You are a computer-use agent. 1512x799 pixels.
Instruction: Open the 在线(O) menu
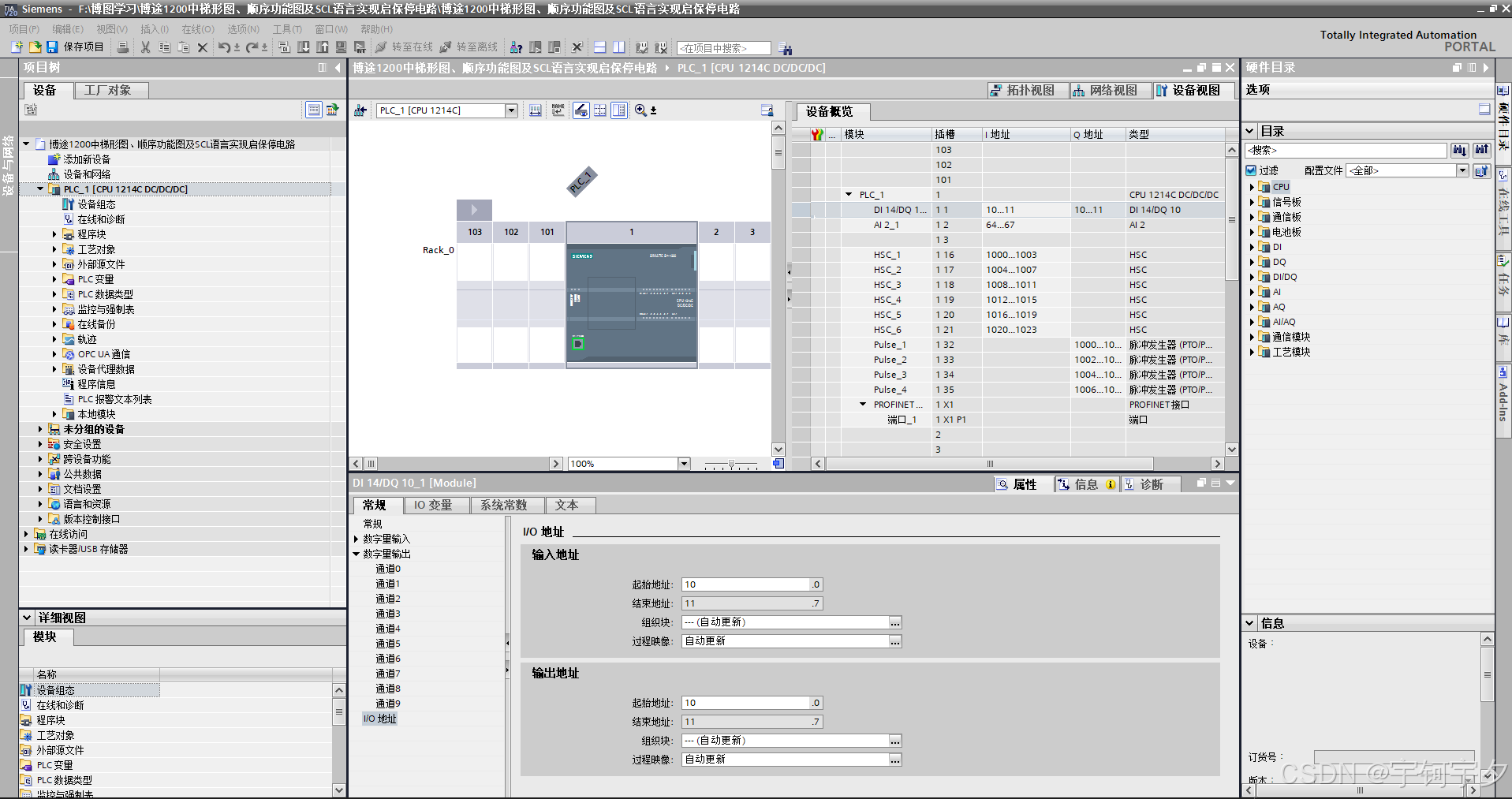[198, 29]
